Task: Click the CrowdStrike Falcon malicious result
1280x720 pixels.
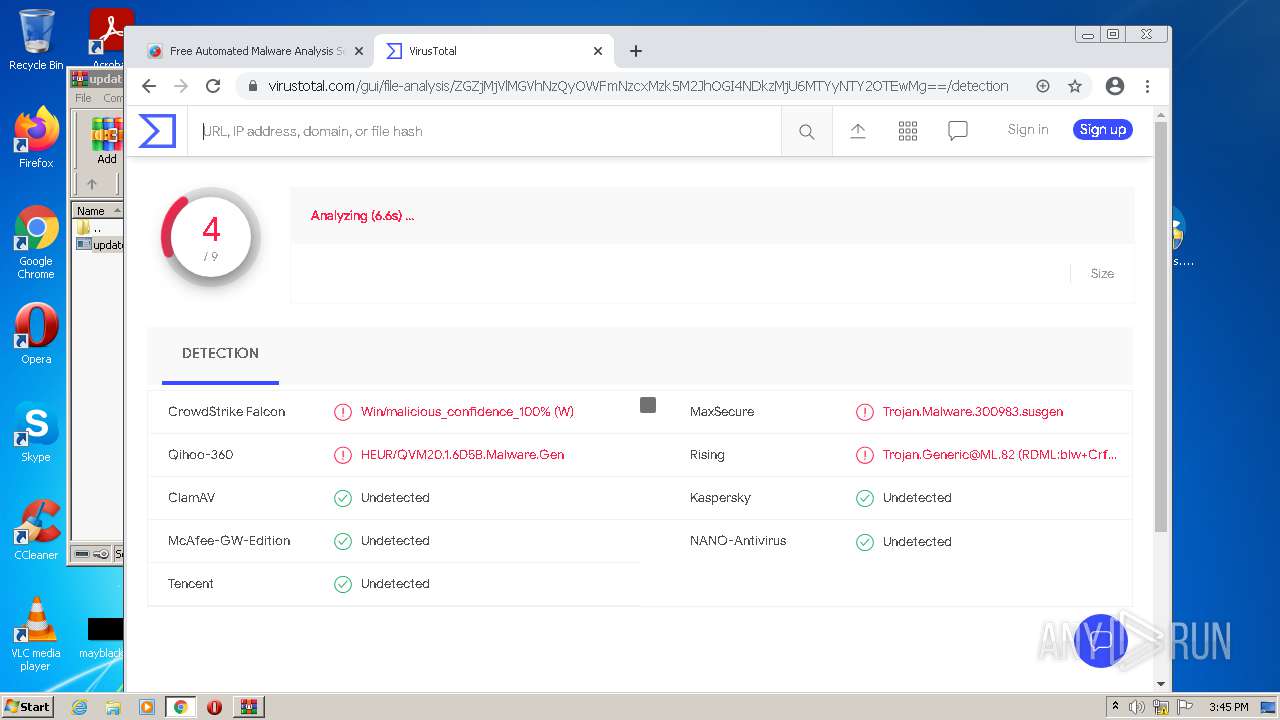Action: (x=467, y=411)
